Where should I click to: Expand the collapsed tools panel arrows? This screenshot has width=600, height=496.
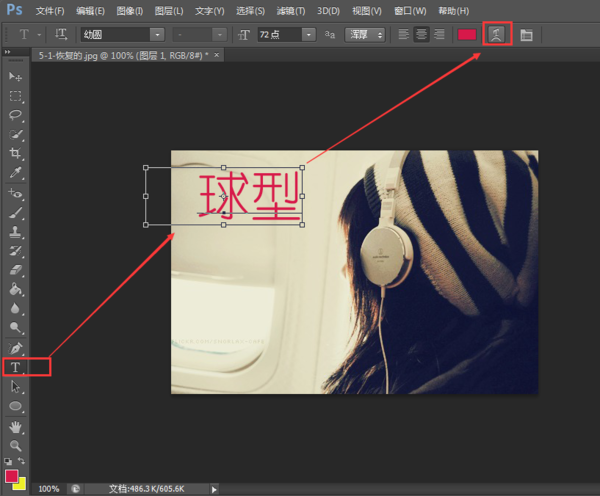[x=7, y=52]
